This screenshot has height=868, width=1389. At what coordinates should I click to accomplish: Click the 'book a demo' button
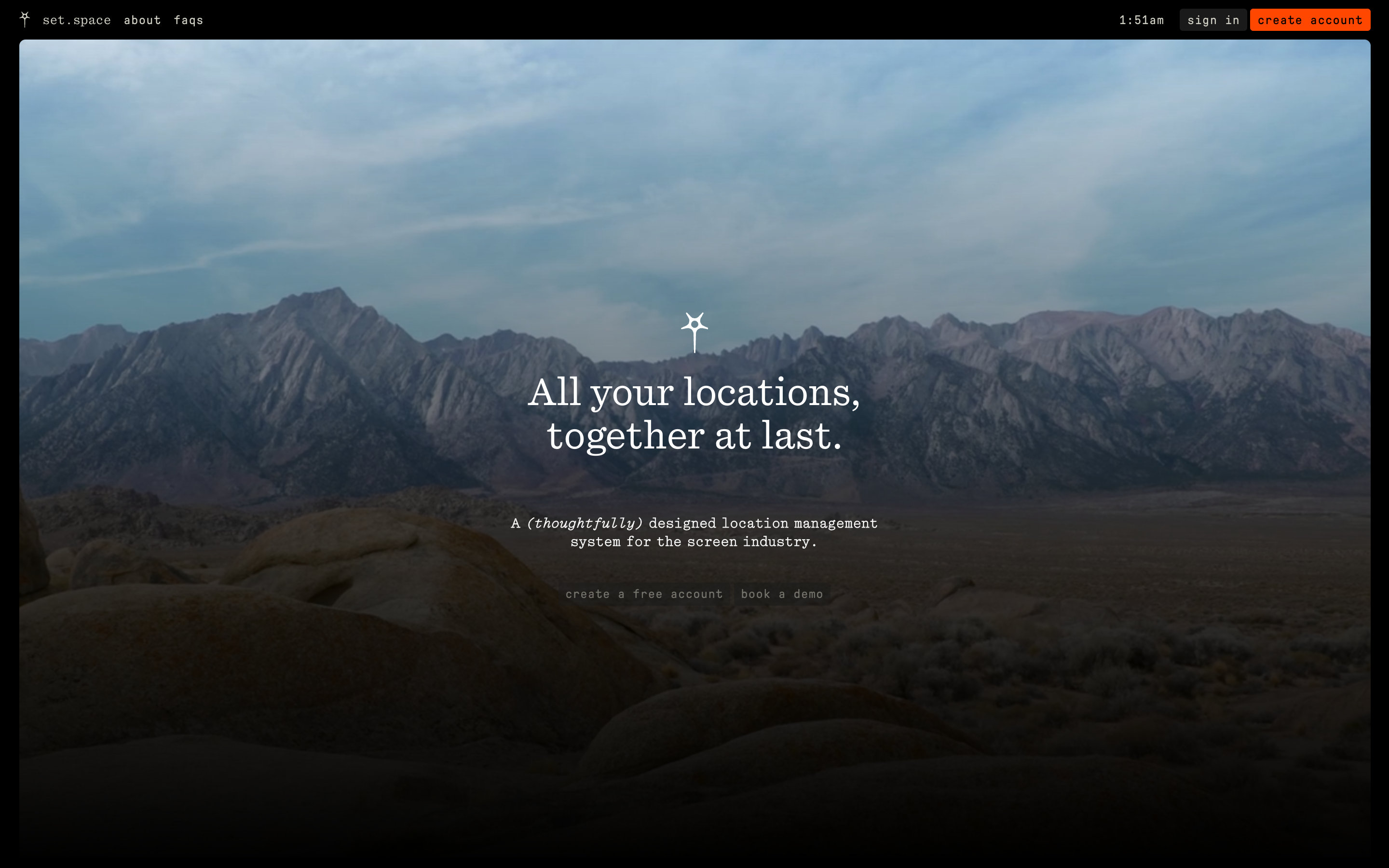(x=782, y=594)
